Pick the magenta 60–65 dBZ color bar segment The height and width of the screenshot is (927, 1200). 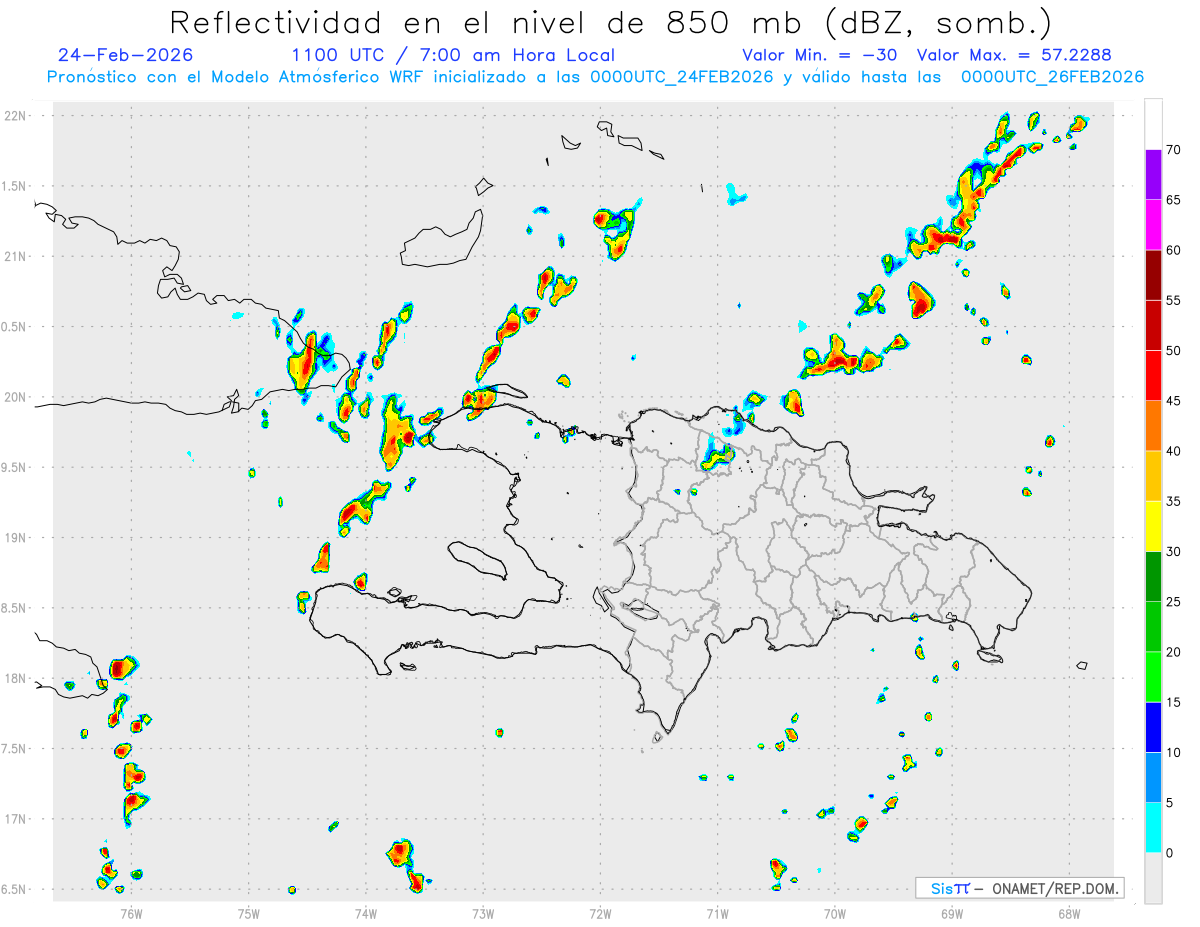1153,225
